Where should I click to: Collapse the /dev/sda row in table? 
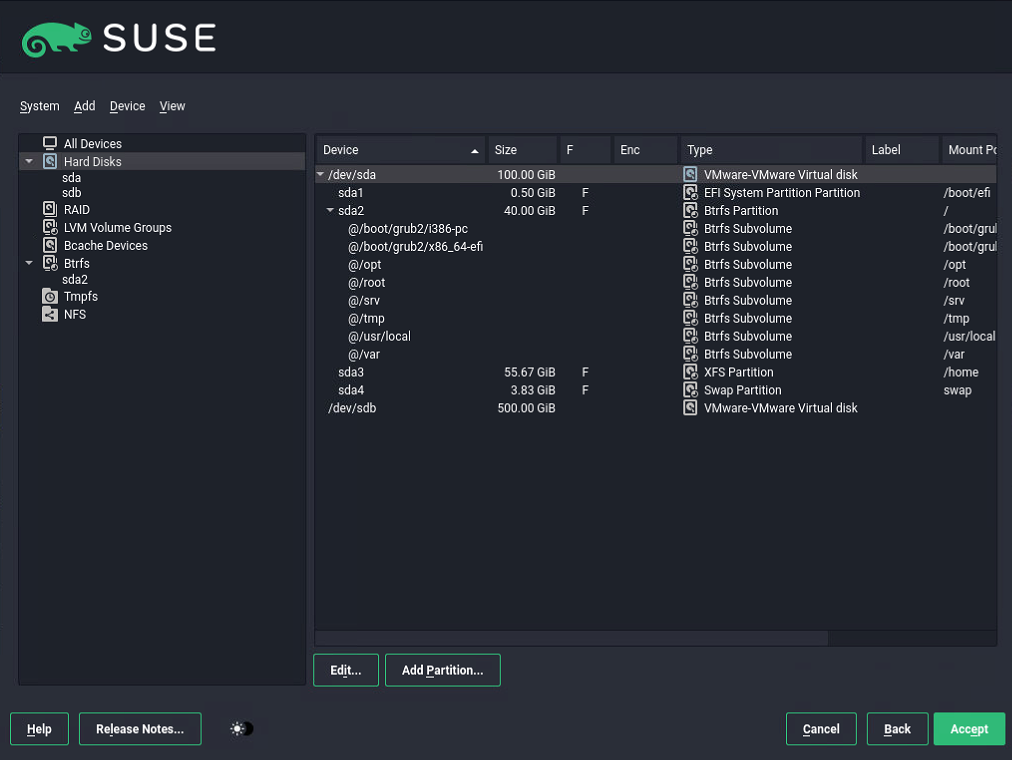click(320, 174)
